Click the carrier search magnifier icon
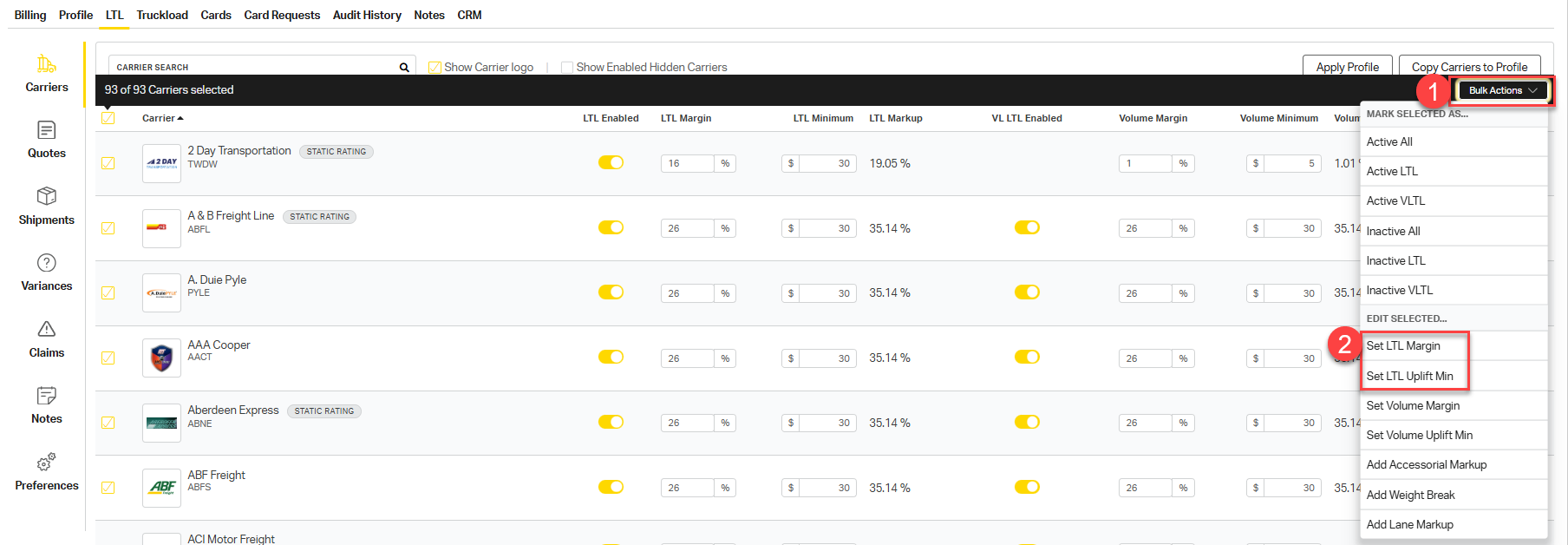Screen dimensions: 1568x545 point(404,68)
